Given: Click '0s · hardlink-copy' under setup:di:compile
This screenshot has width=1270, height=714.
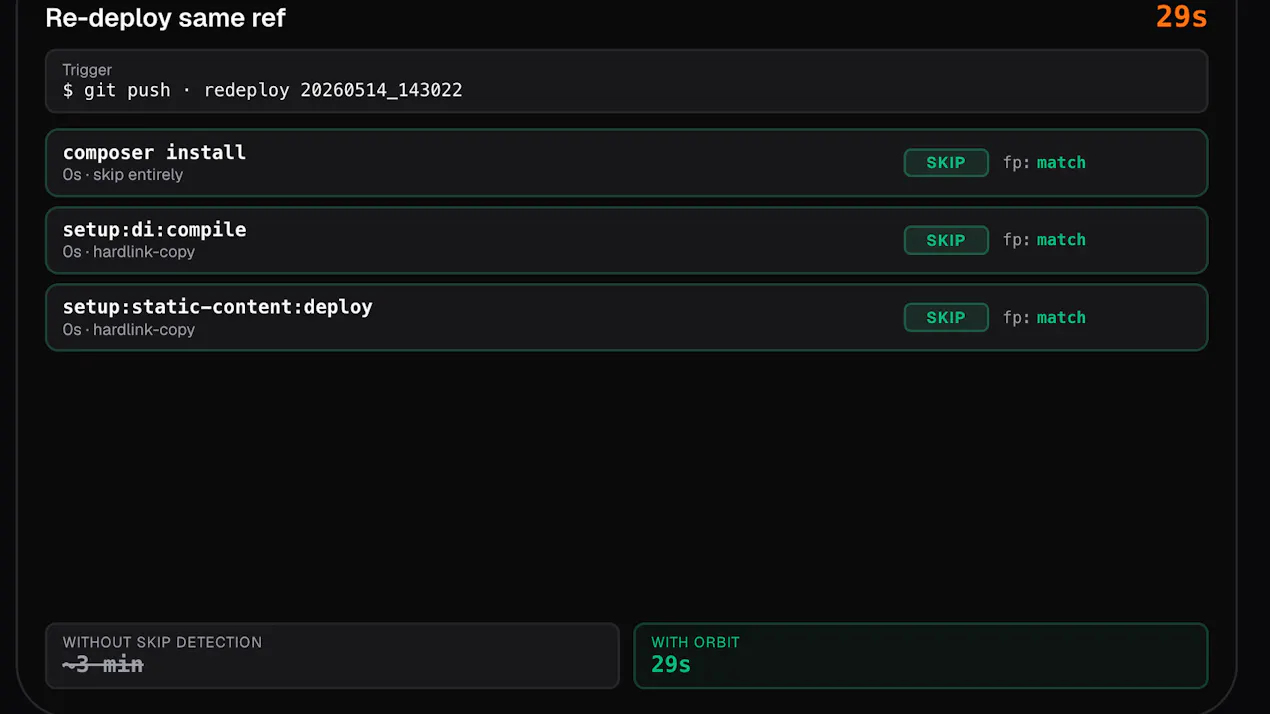Looking at the screenshot, I should pos(129,252).
